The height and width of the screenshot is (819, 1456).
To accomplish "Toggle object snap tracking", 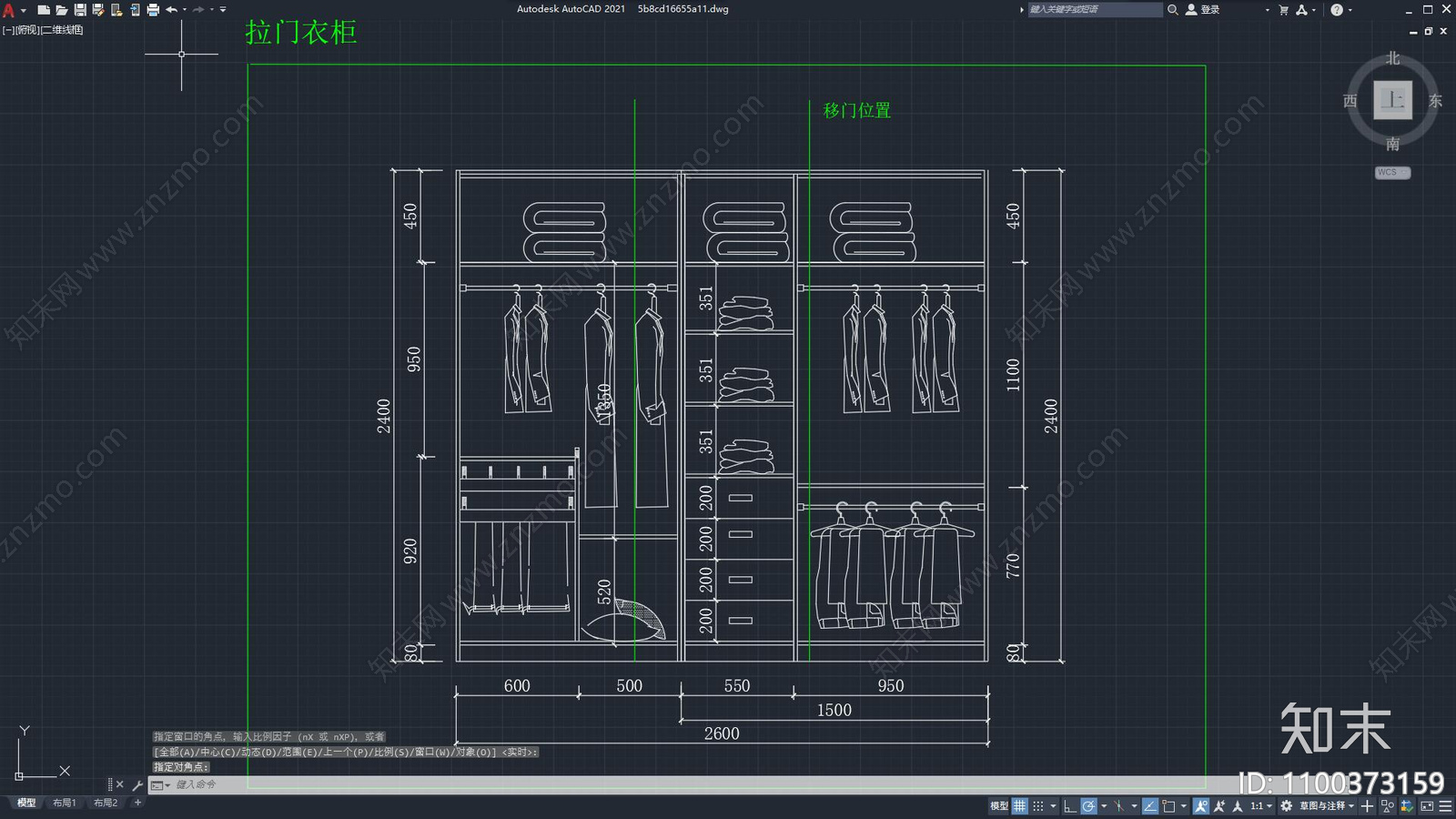I will tap(1150, 806).
